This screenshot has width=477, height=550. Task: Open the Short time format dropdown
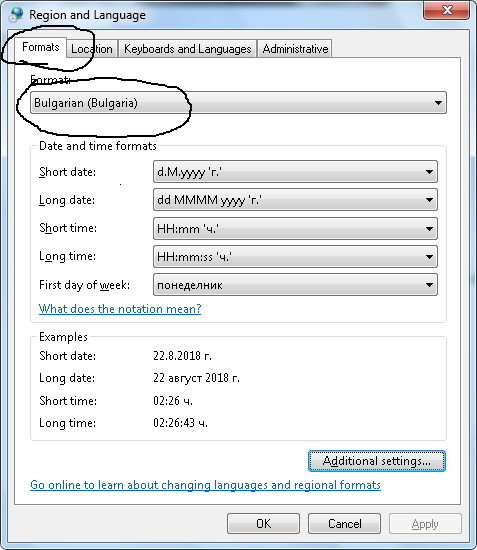[295, 229]
